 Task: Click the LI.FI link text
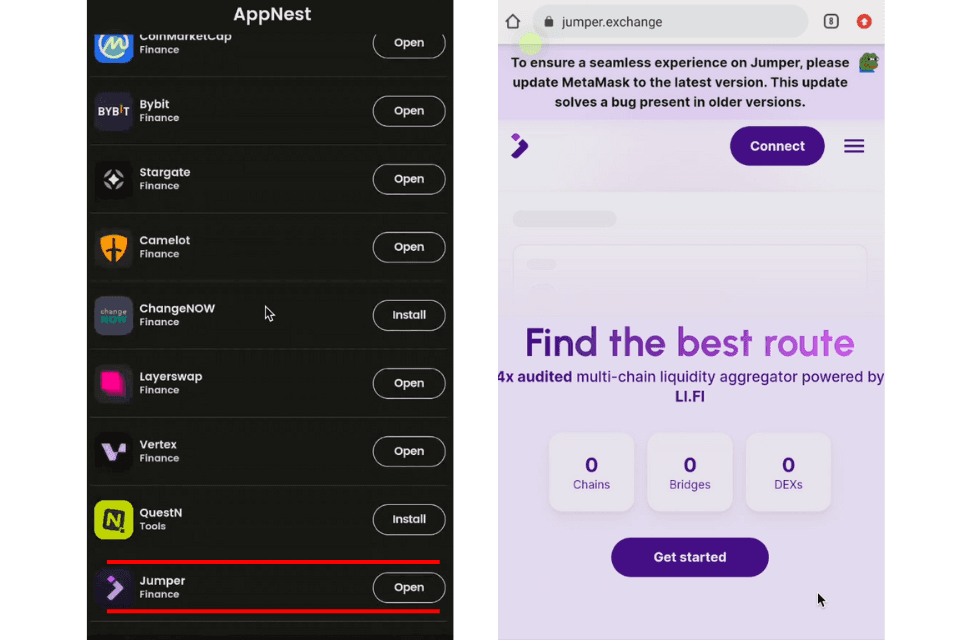click(689, 396)
